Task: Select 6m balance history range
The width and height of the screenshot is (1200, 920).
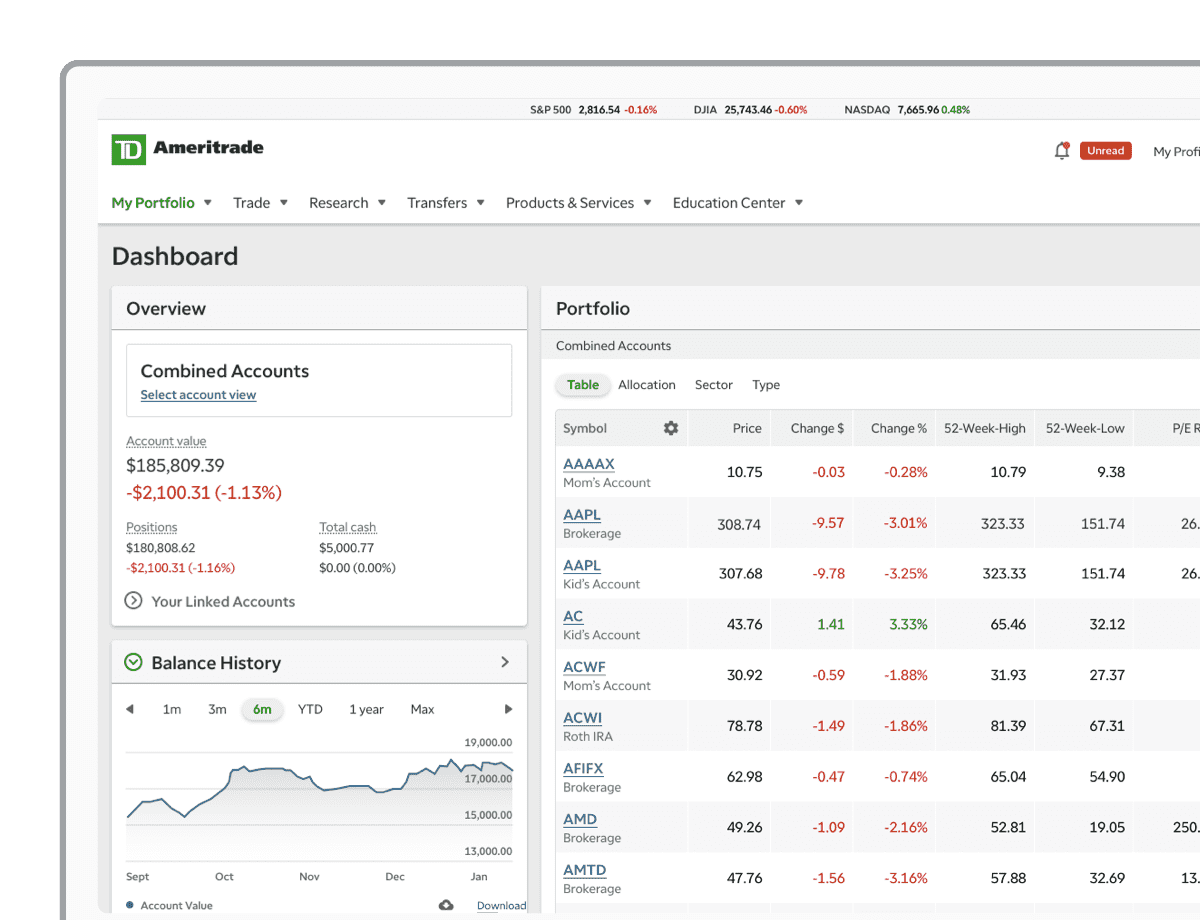Action: click(x=262, y=709)
